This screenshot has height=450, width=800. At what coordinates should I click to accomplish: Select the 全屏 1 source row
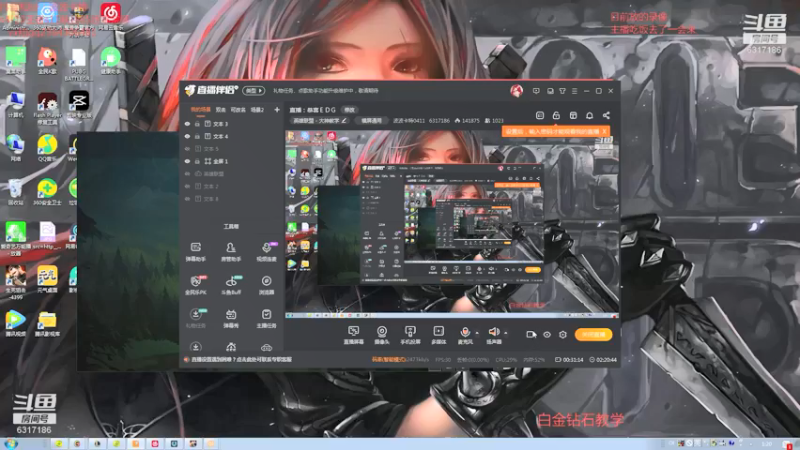[230, 161]
